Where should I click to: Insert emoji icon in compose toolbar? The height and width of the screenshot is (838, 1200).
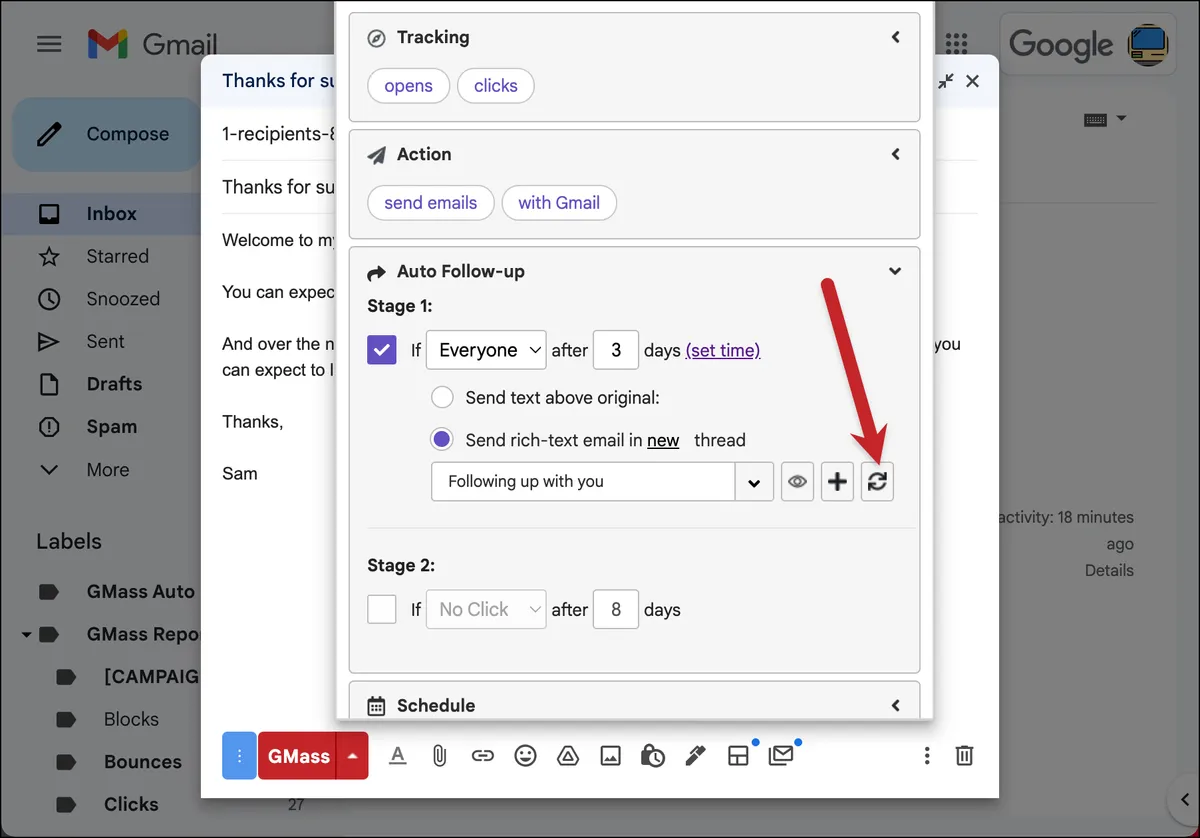(x=525, y=756)
